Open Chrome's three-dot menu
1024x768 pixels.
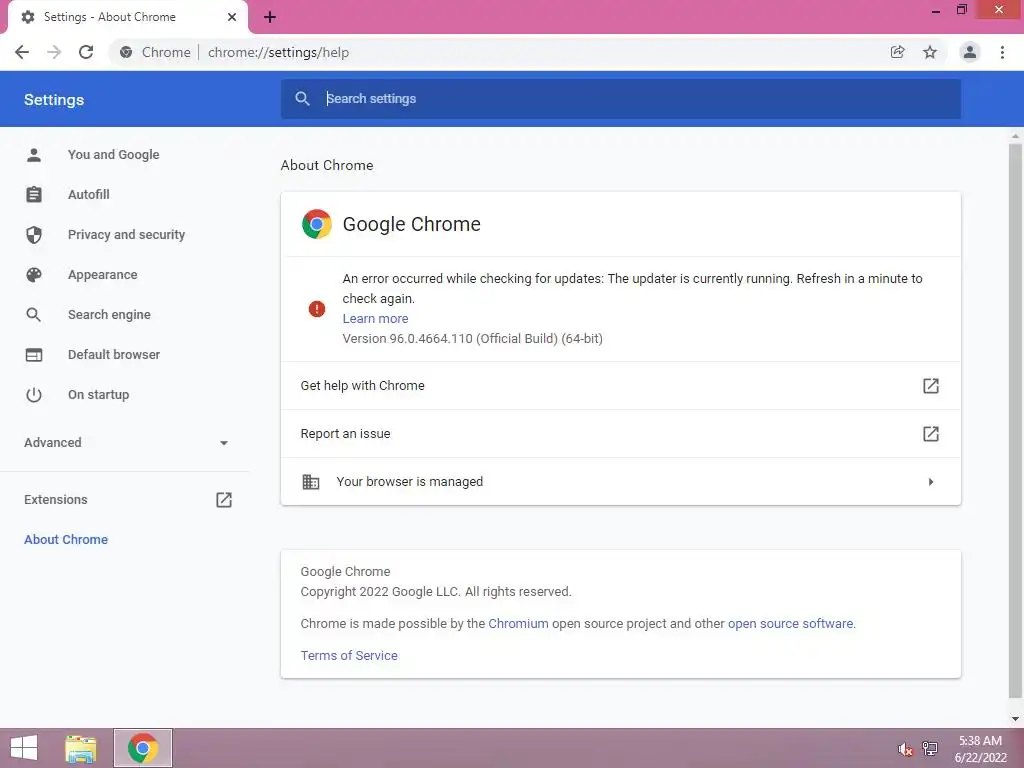pos(1002,52)
